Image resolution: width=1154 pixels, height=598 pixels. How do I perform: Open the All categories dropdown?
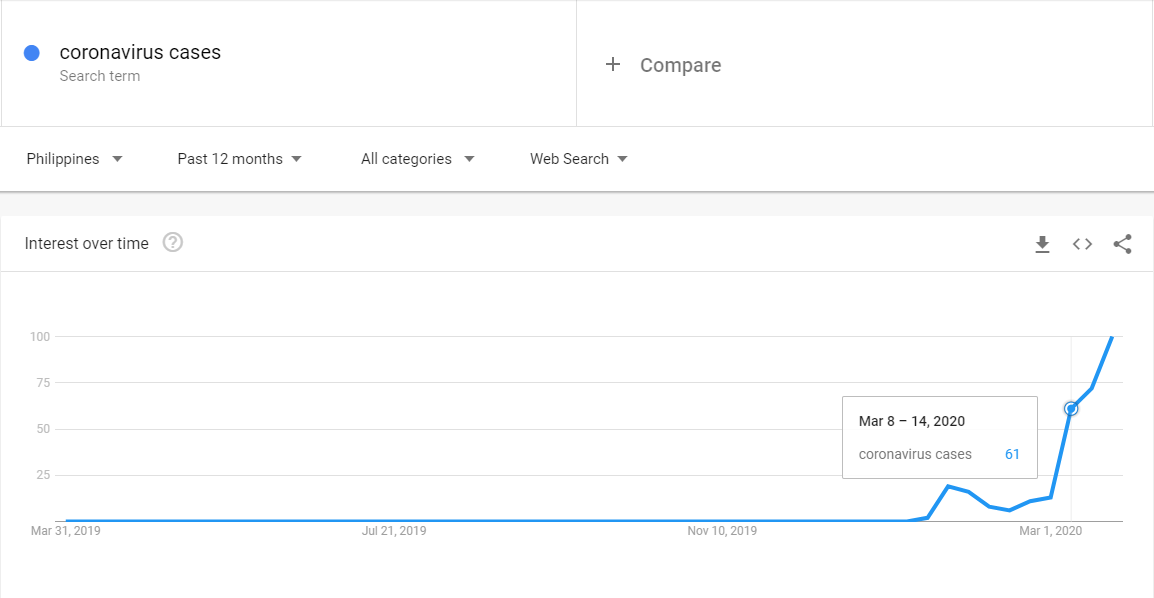(417, 159)
